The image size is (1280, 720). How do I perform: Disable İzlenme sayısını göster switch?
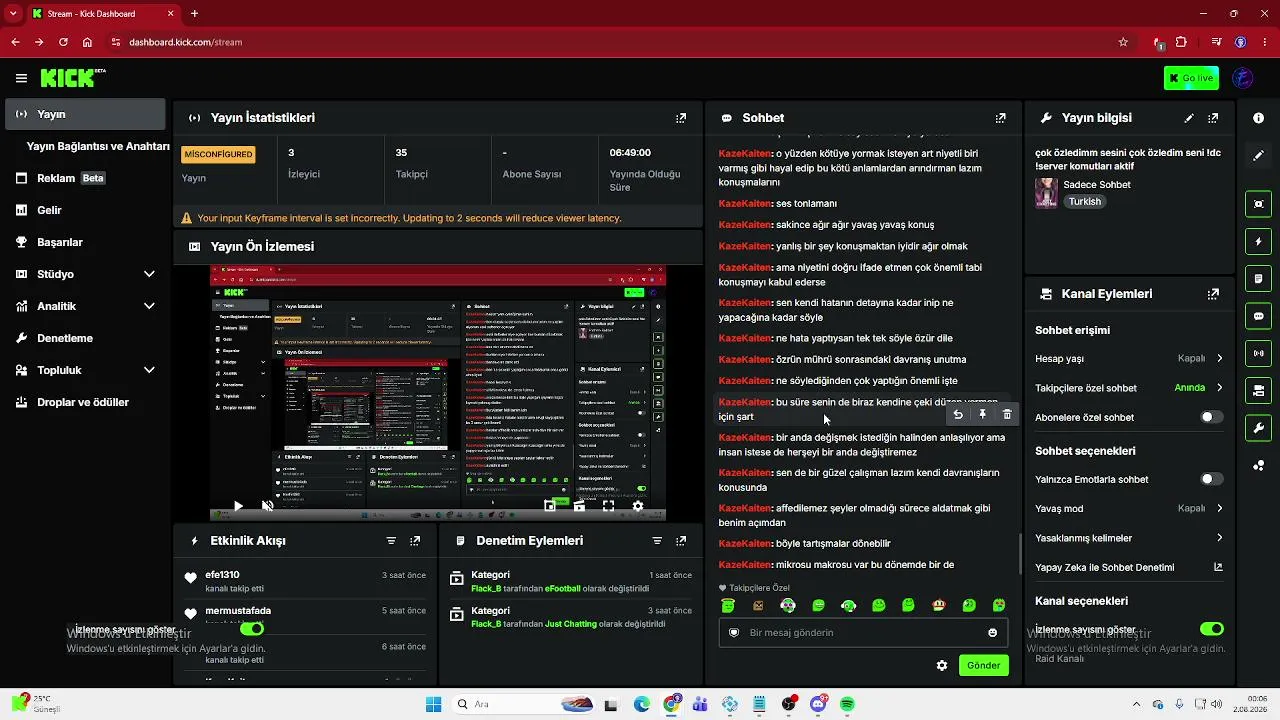tap(1211, 629)
